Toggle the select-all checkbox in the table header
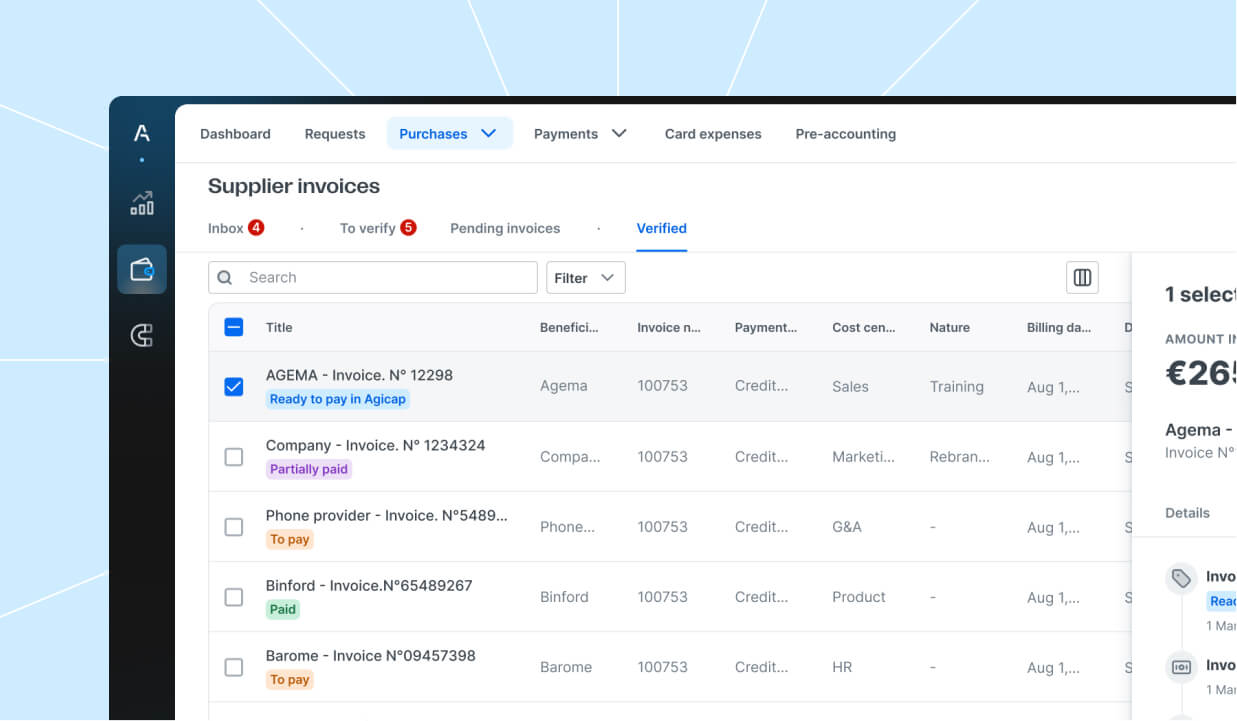Screen dimensions: 1237x721 tap(233, 327)
